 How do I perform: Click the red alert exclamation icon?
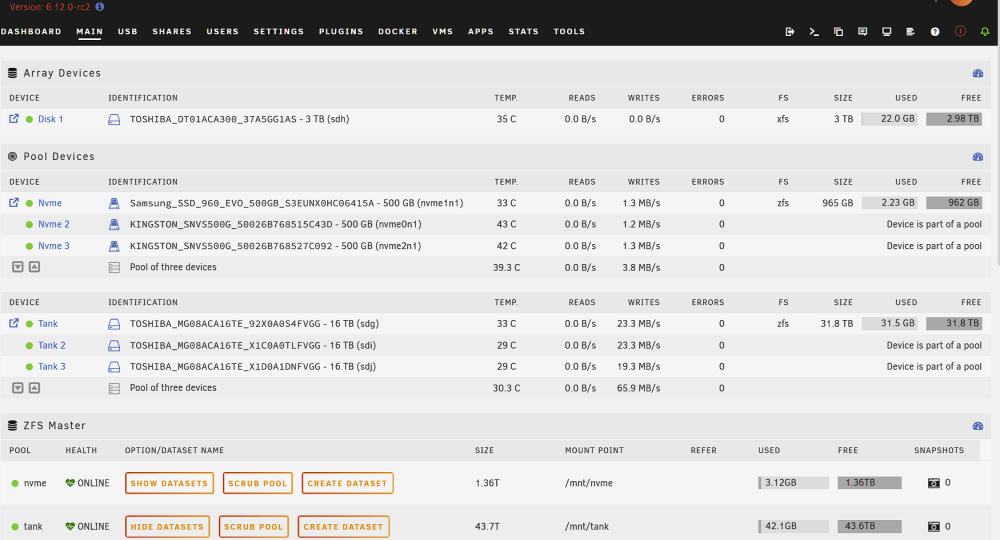click(960, 31)
